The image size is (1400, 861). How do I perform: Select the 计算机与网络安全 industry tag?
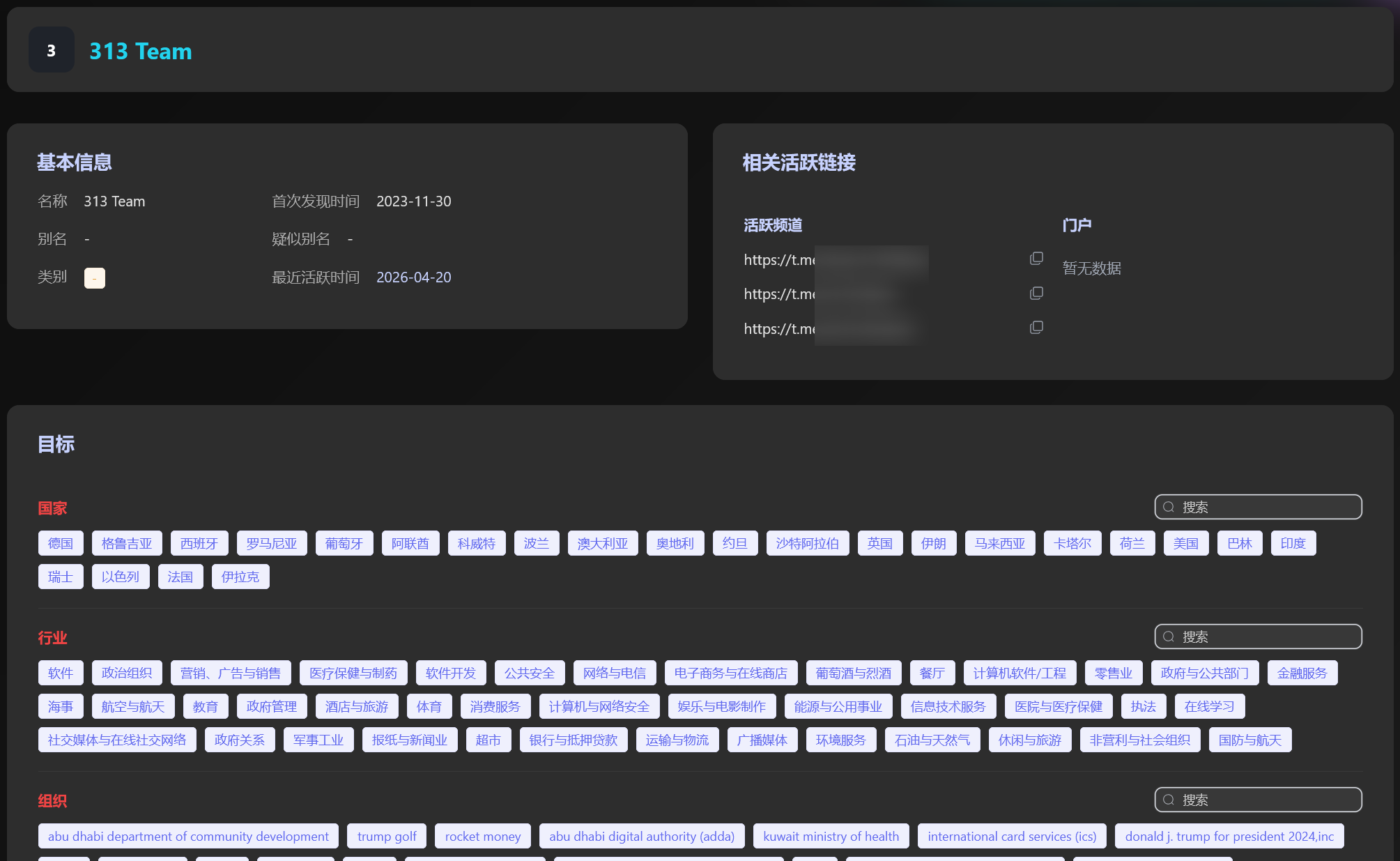[x=599, y=706]
